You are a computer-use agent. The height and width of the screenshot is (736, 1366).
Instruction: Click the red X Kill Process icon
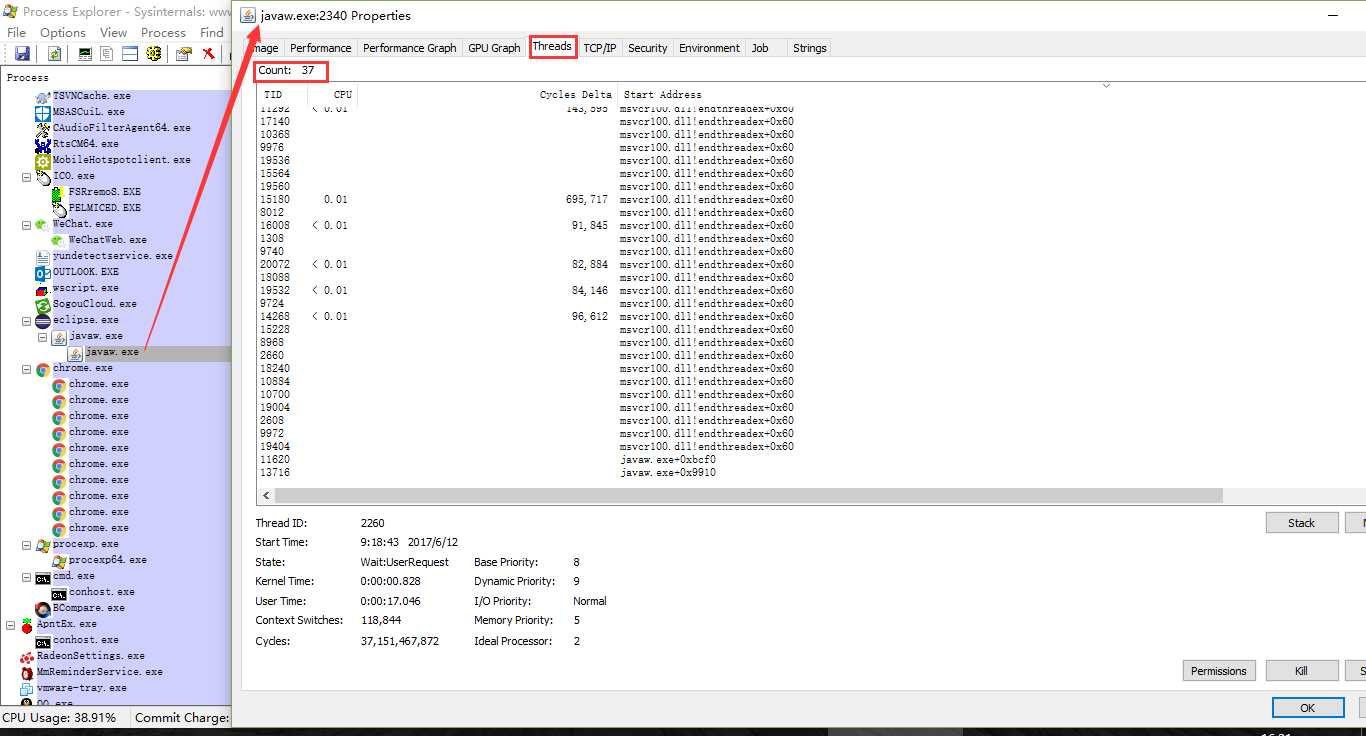209,54
